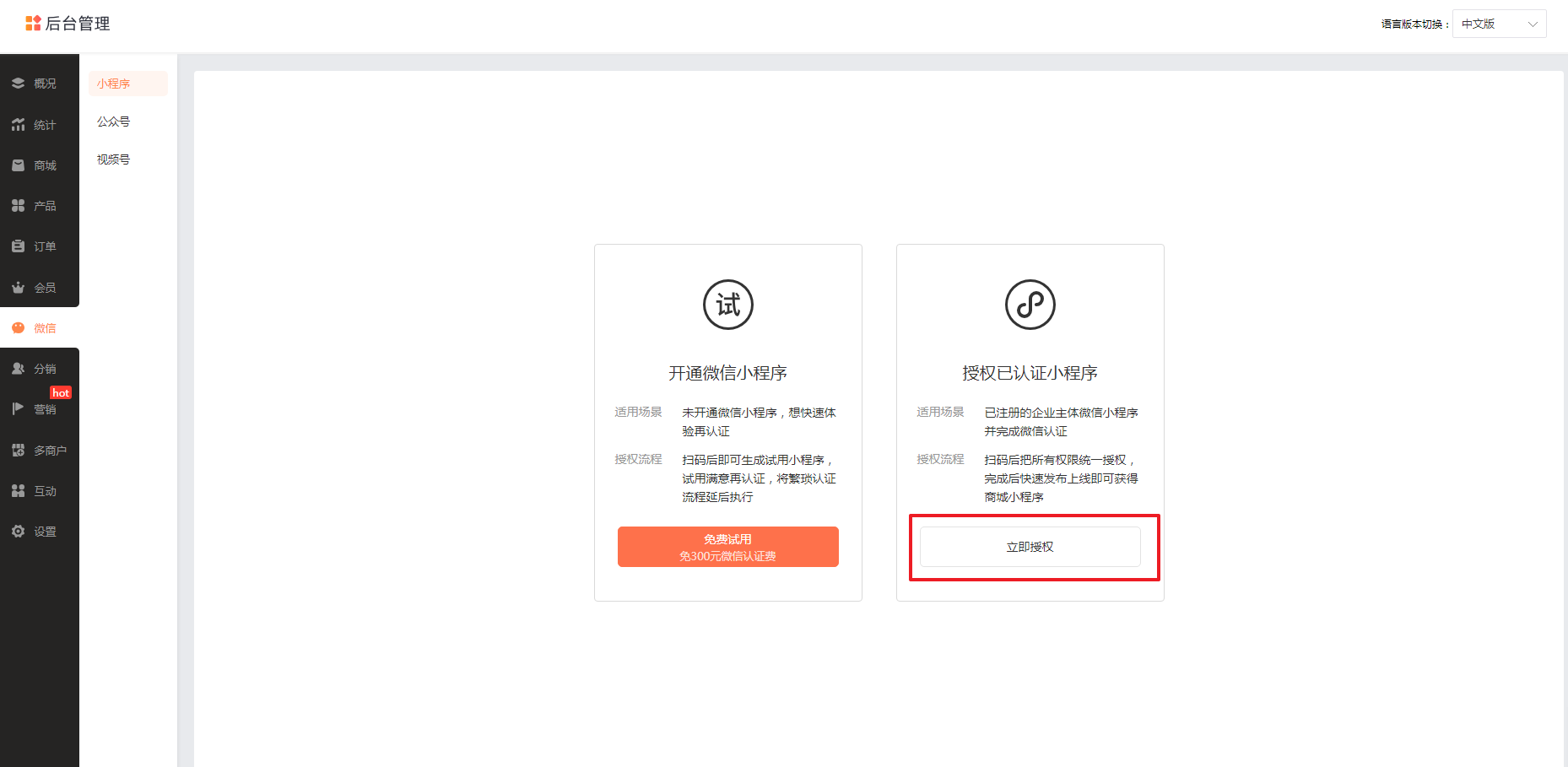Screen dimensions: 1568x767
Task: Click 授权流程 label in authorization card
Action: point(941,459)
